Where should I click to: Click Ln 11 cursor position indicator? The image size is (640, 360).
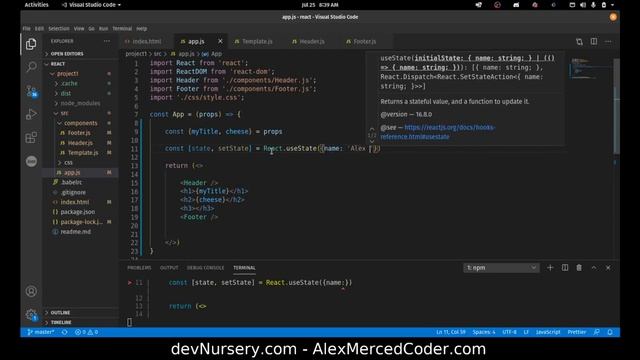click(x=451, y=332)
